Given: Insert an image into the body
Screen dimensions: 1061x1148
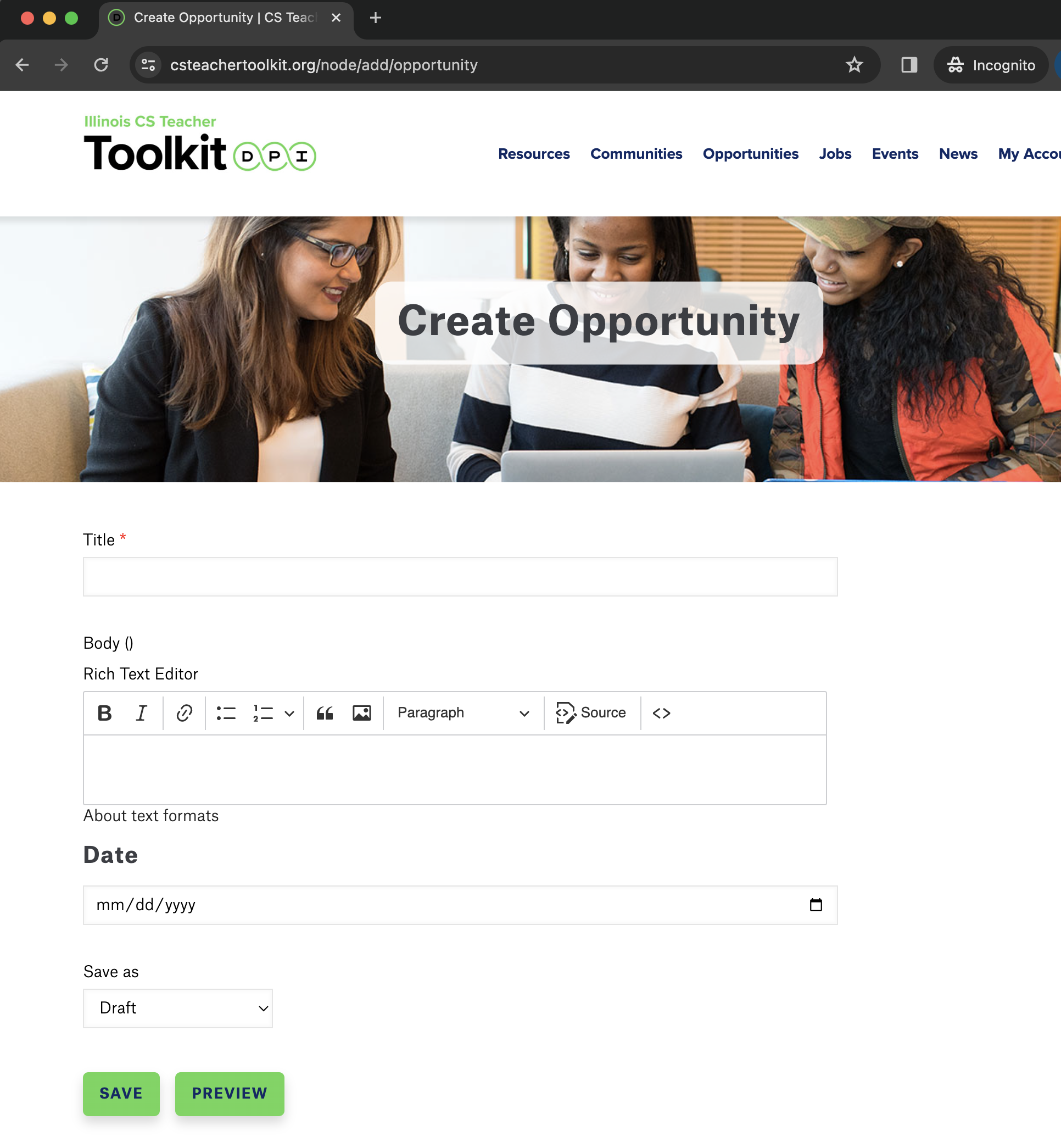Looking at the screenshot, I should click(362, 712).
